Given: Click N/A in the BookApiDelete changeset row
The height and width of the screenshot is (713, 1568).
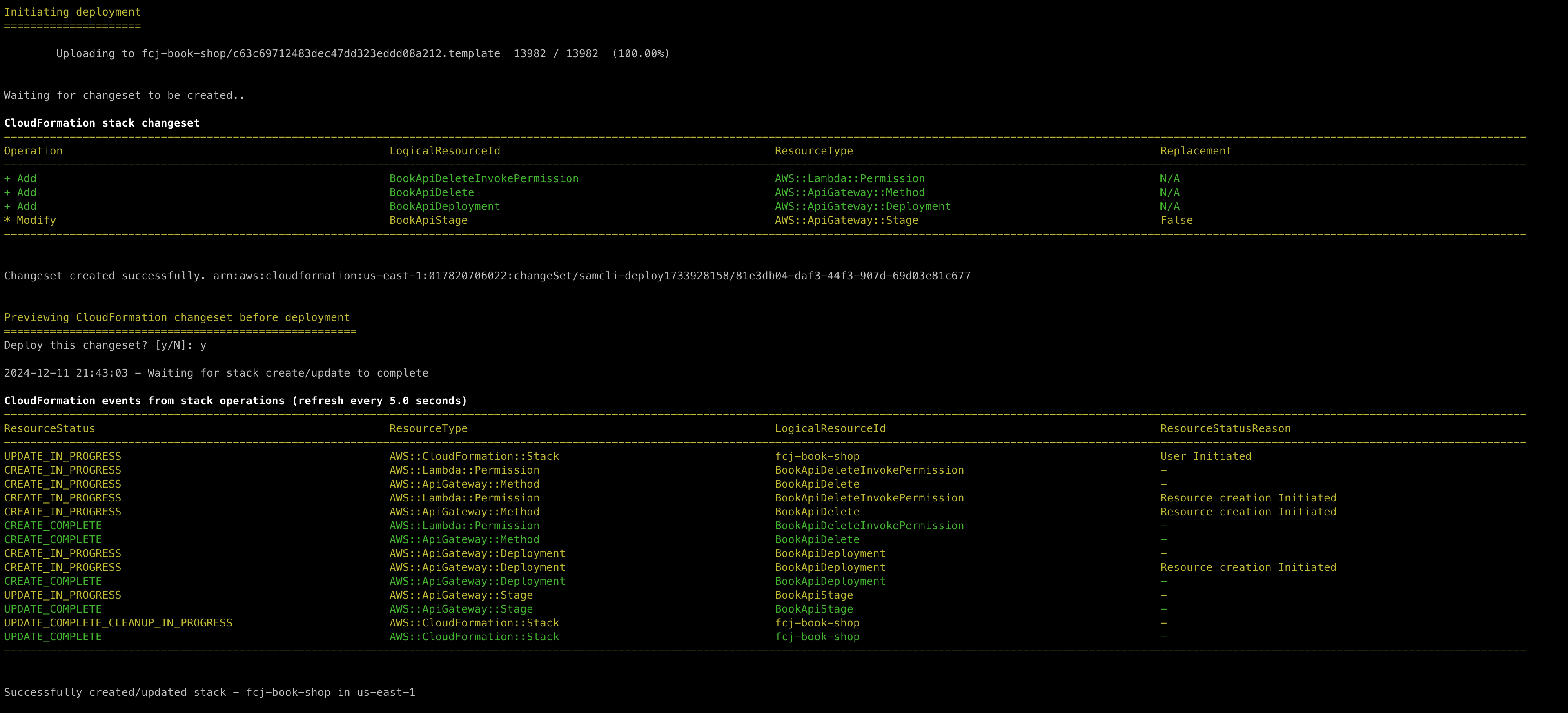Looking at the screenshot, I should 1170,192.
